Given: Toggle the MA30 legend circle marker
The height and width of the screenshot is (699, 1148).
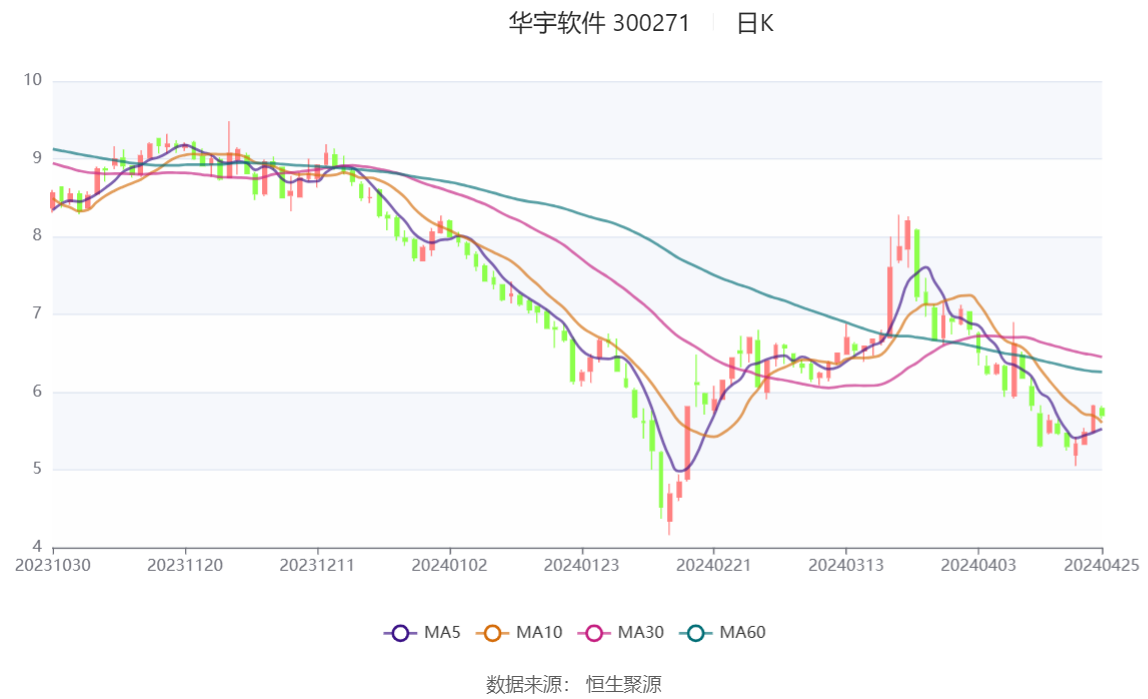Looking at the screenshot, I should [x=594, y=633].
